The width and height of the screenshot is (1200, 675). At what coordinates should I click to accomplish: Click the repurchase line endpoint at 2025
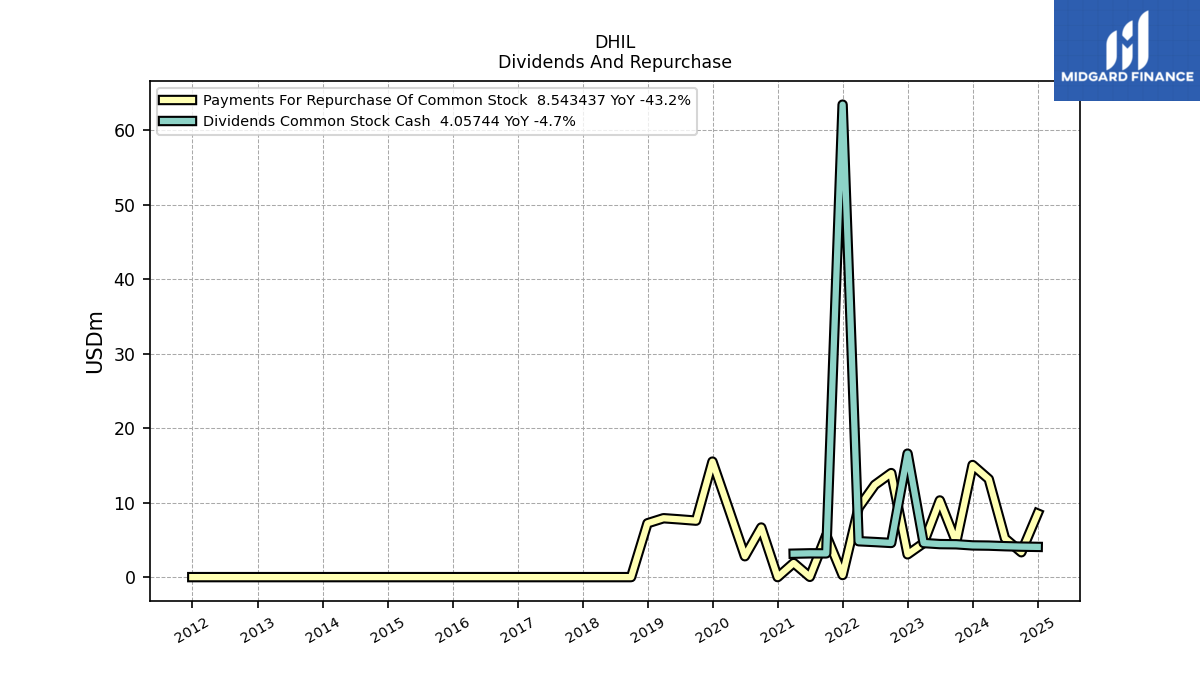tap(1039, 512)
